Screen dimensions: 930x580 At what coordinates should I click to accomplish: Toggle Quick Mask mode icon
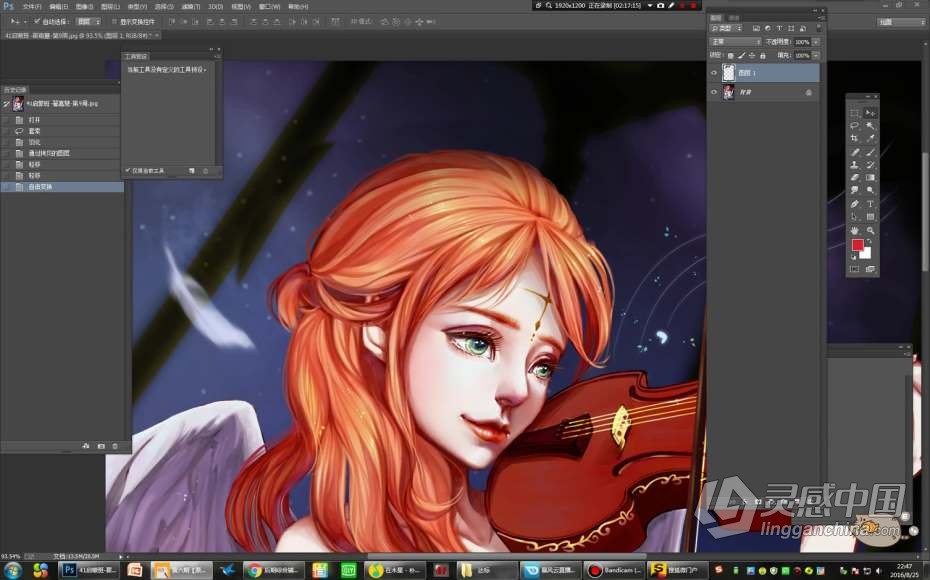854,269
